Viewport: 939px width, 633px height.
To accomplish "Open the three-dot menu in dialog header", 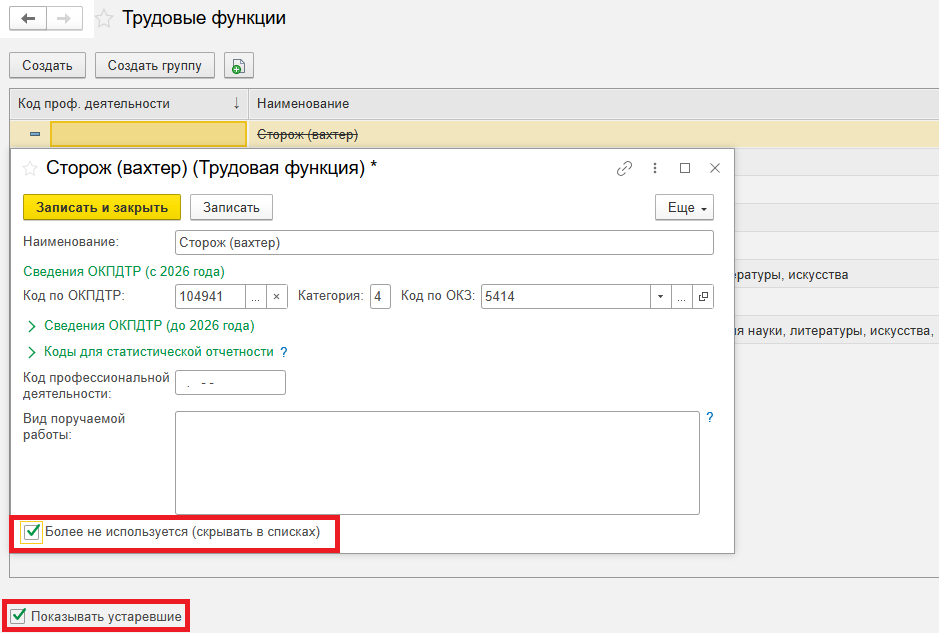I will pos(655,168).
